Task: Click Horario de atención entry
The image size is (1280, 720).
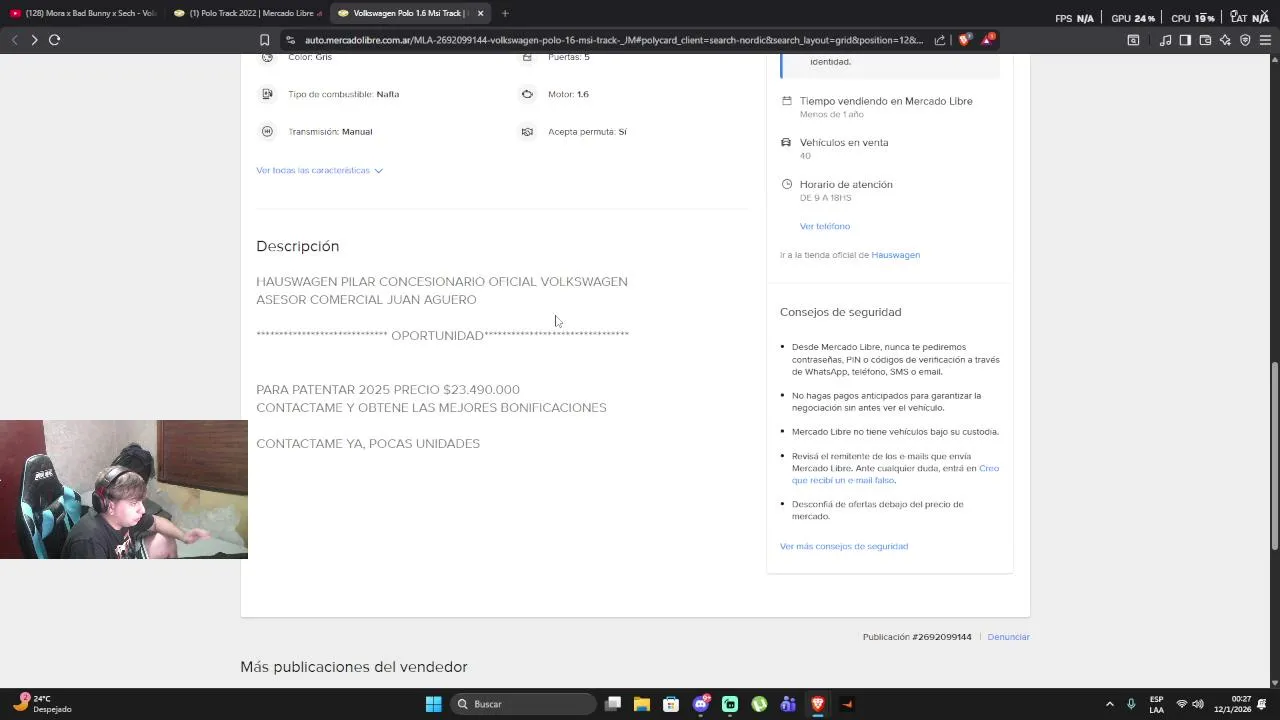Action: coord(837,190)
